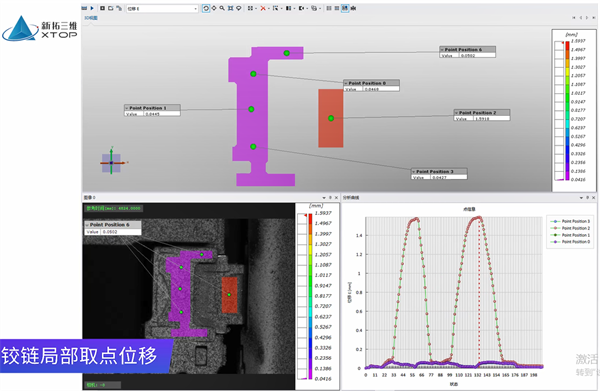Screen dimensions: 600x391
Task: Click the red X delete icon
Action: (263, 8)
